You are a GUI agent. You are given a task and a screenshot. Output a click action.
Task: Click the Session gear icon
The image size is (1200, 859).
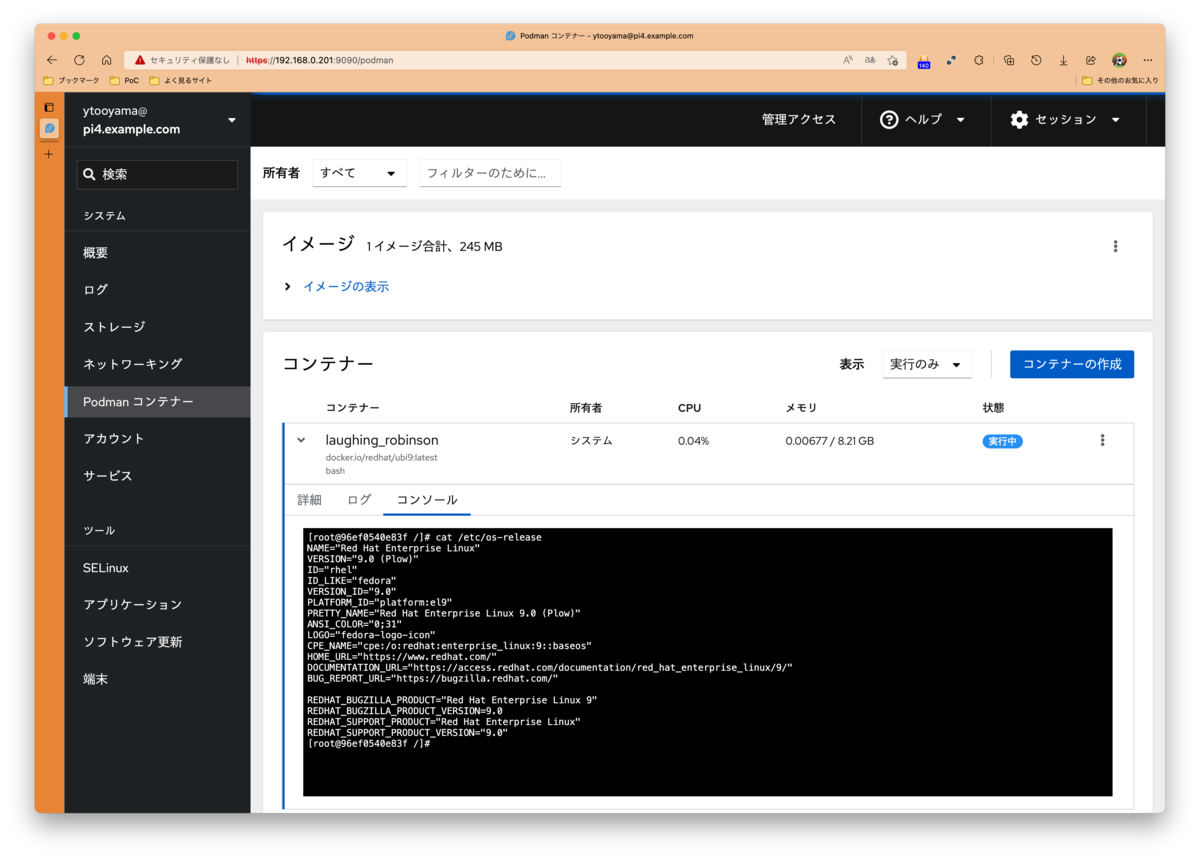coord(1019,119)
